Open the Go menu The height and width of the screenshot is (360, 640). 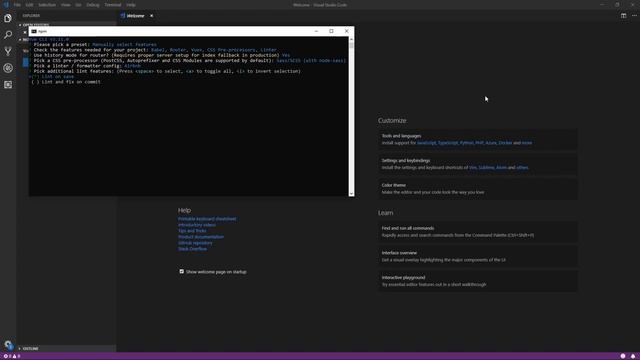pos(78,5)
